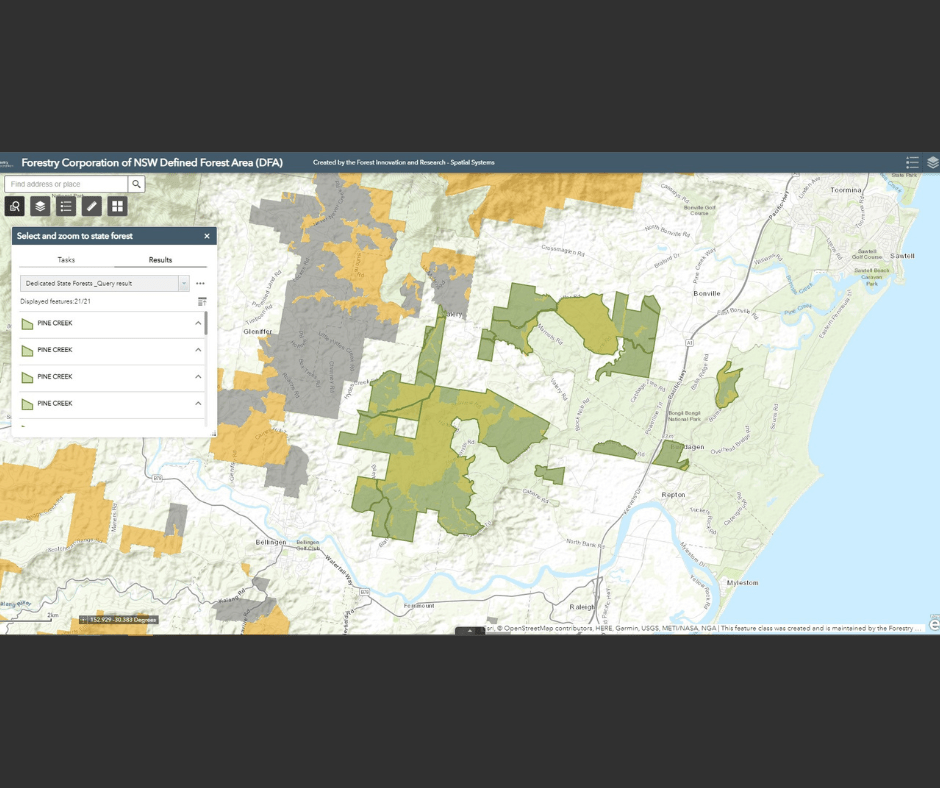The image size is (940, 788).
Task: Open the list widget in left toolbar
Action: (x=66, y=206)
